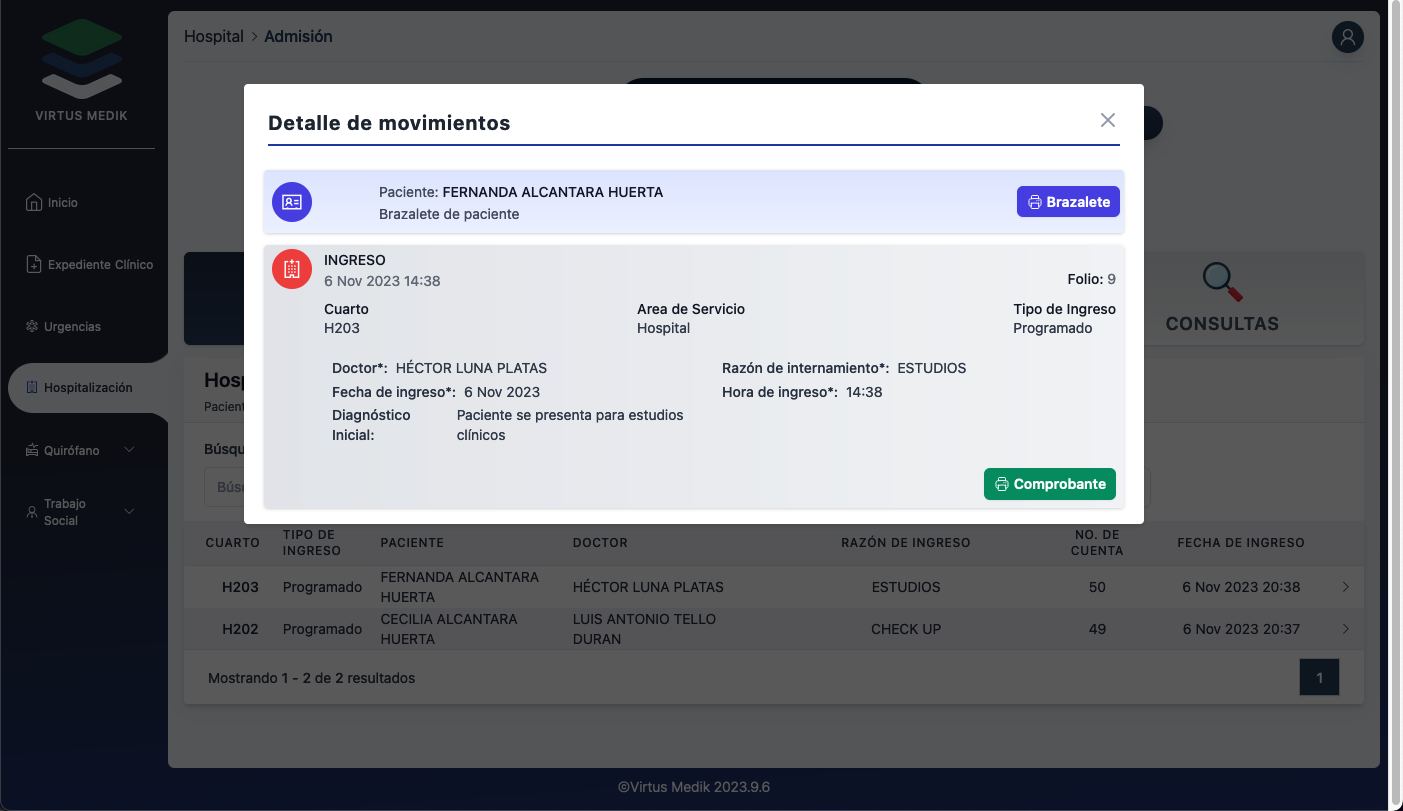The height and width of the screenshot is (811, 1403).
Task: Expand the Quirófano submenu chevron
Action: pyautogui.click(x=129, y=450)
